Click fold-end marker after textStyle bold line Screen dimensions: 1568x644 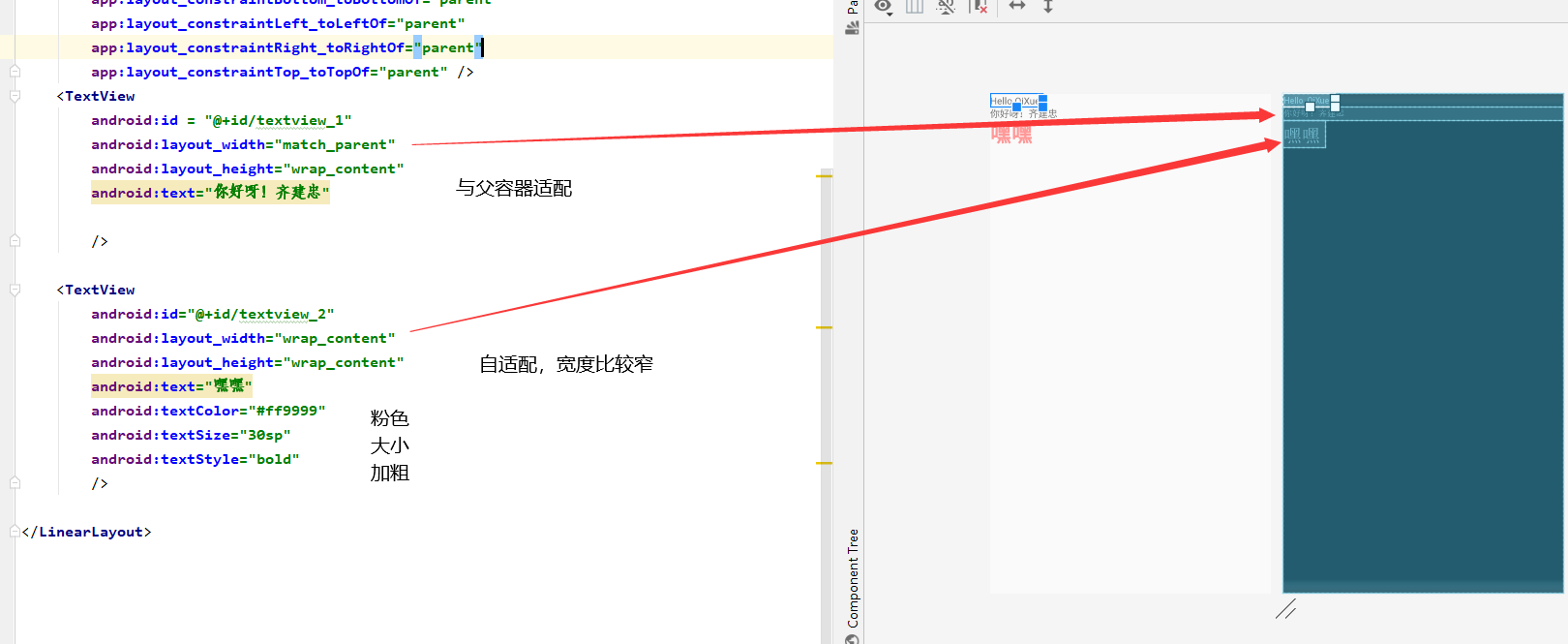(x=15, y=483)
